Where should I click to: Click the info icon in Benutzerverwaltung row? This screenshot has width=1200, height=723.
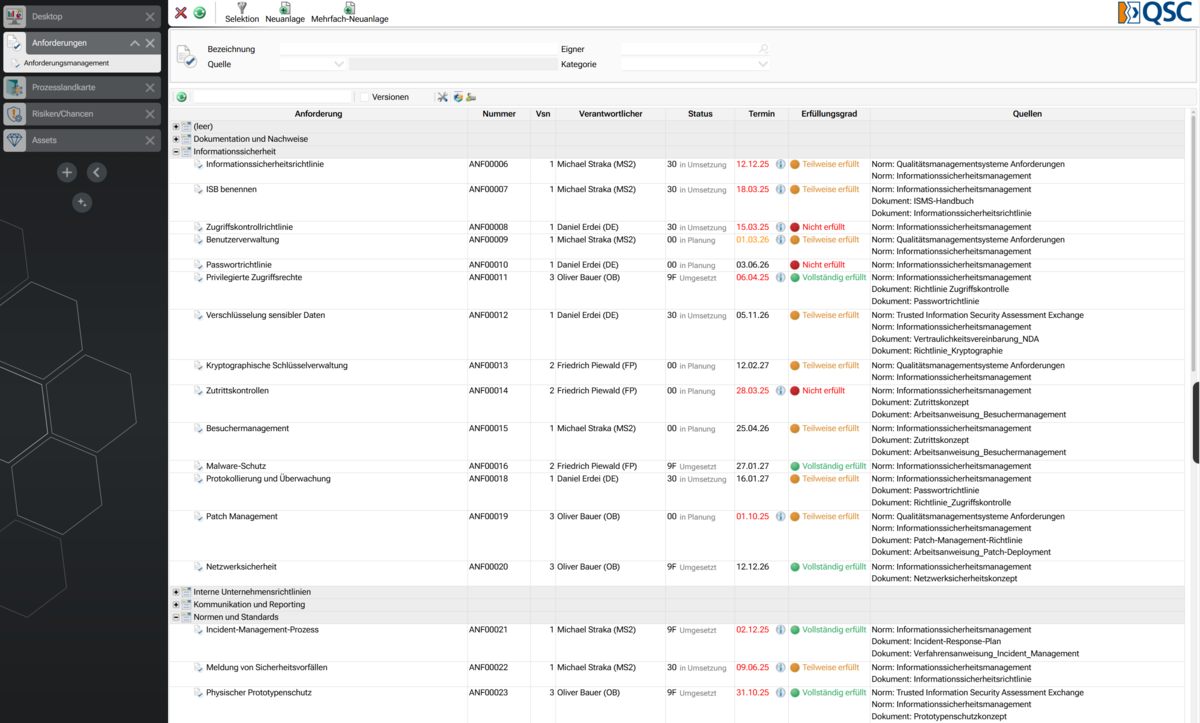[x=781, y=240]
